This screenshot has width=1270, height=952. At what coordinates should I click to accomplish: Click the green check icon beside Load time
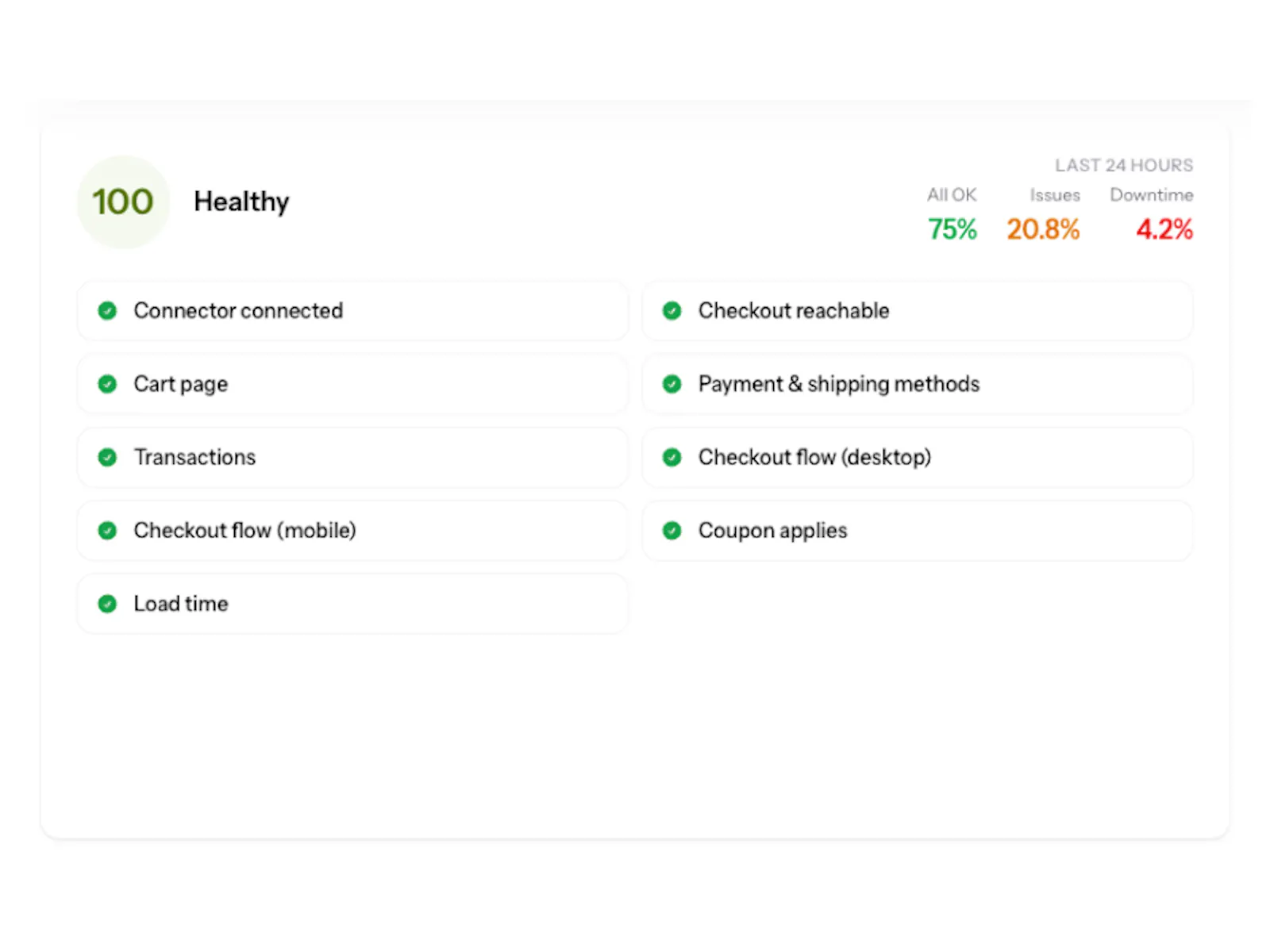tap(107, 605)
